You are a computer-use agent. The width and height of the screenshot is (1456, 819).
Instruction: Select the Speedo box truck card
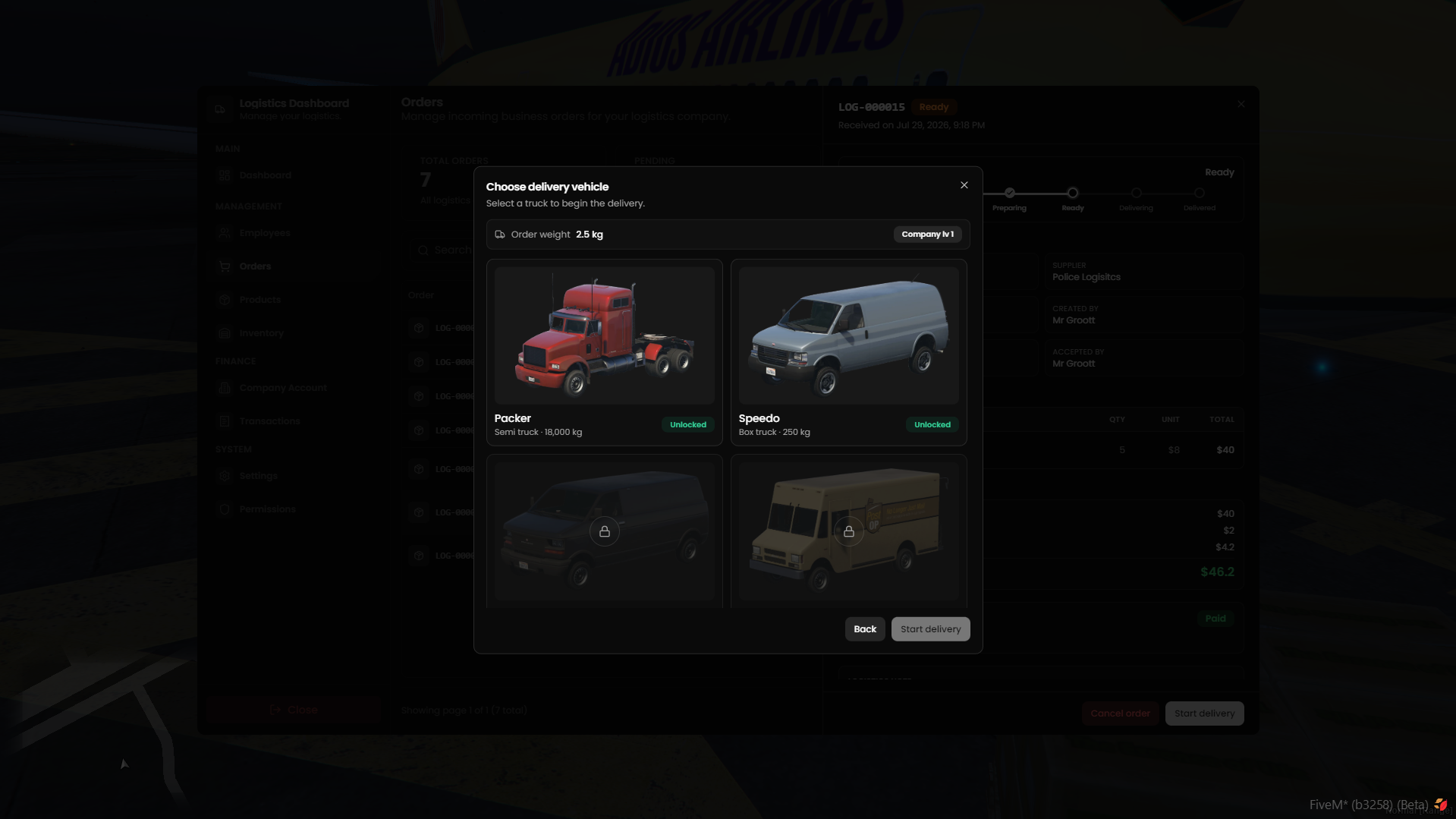[x=849, y=352]
